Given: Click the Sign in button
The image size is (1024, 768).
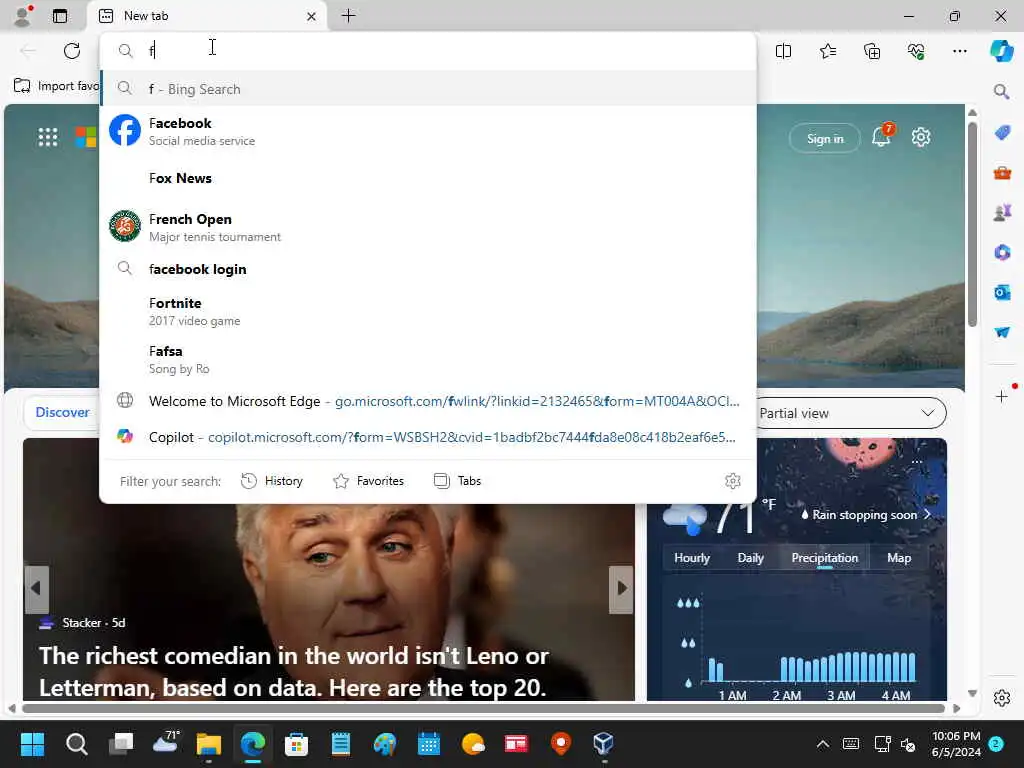Looking at the screenshot, I should click(825, 138).
